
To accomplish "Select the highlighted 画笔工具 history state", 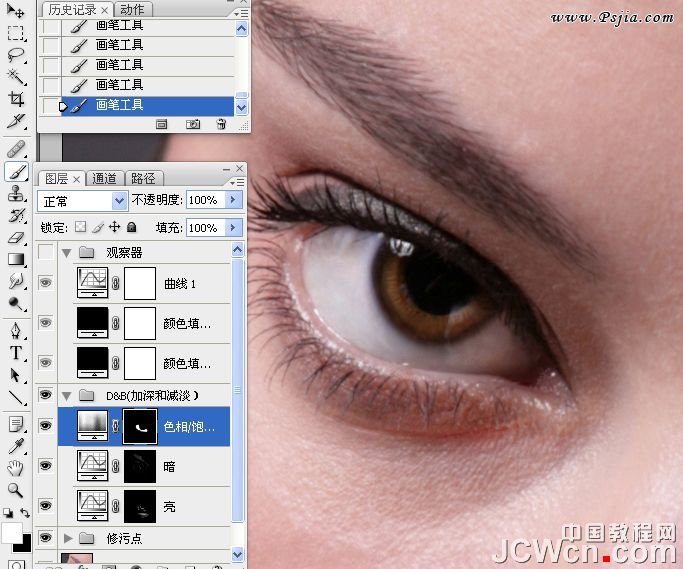I will (x=147, y=105).
